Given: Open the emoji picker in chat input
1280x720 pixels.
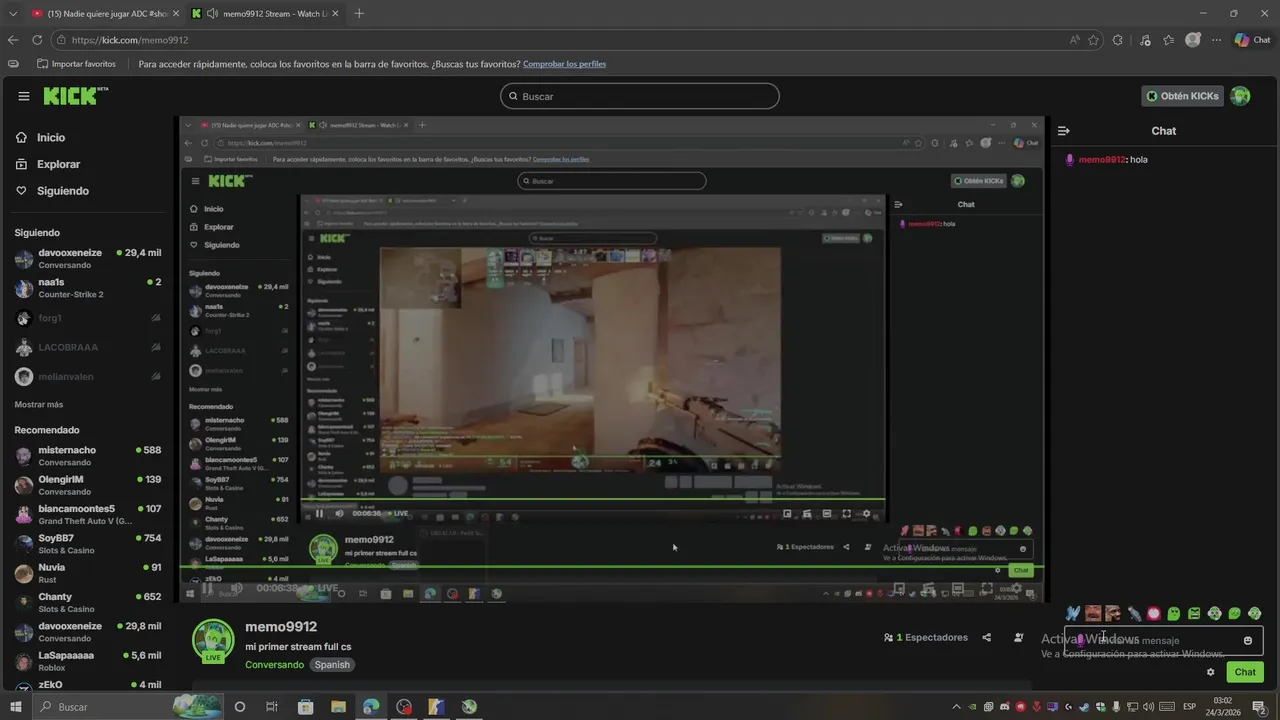Looking at the screenshot, I should click(1248, 641).
